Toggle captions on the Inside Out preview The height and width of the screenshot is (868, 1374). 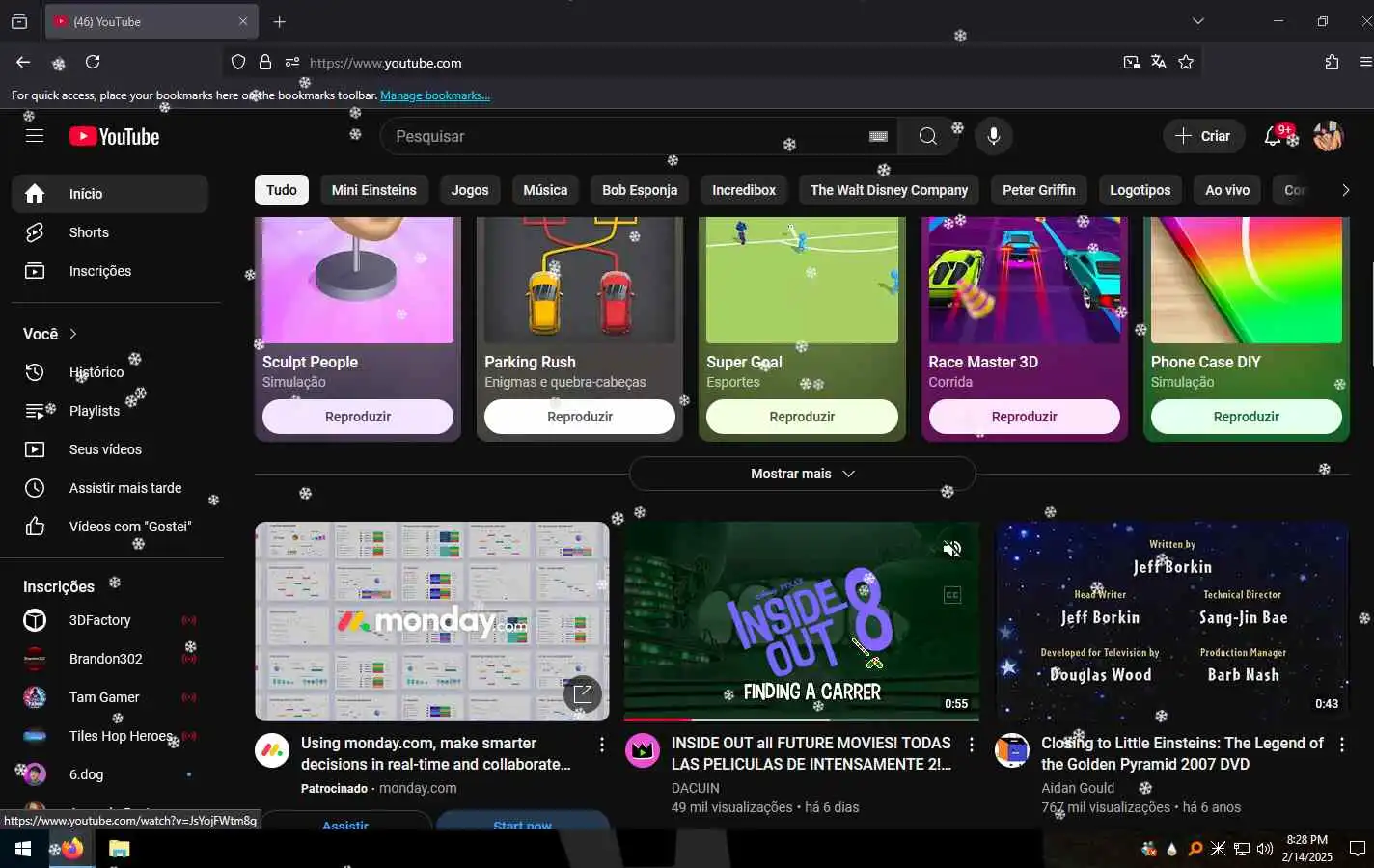(952, 595)
